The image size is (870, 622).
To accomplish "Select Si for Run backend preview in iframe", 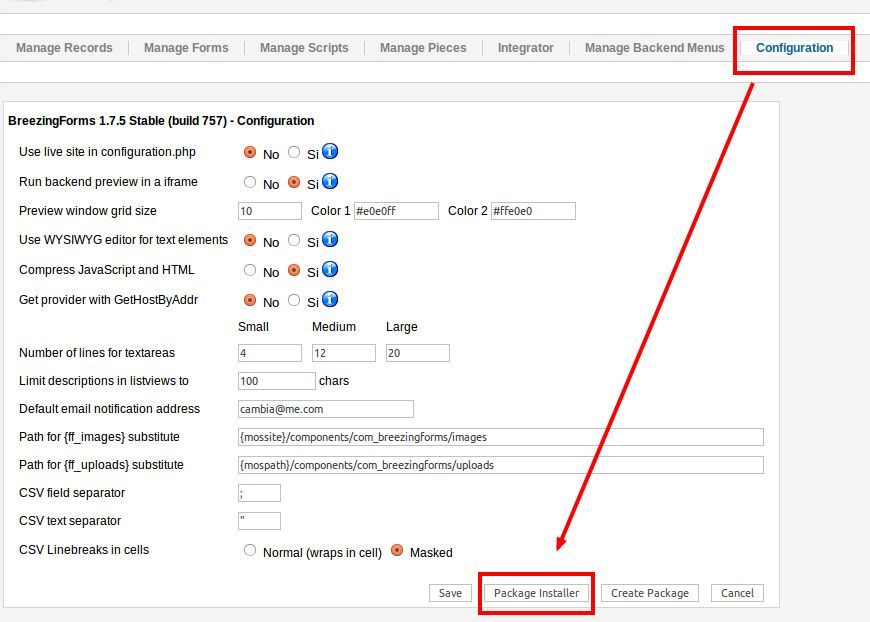I will (x=294, y=182).
